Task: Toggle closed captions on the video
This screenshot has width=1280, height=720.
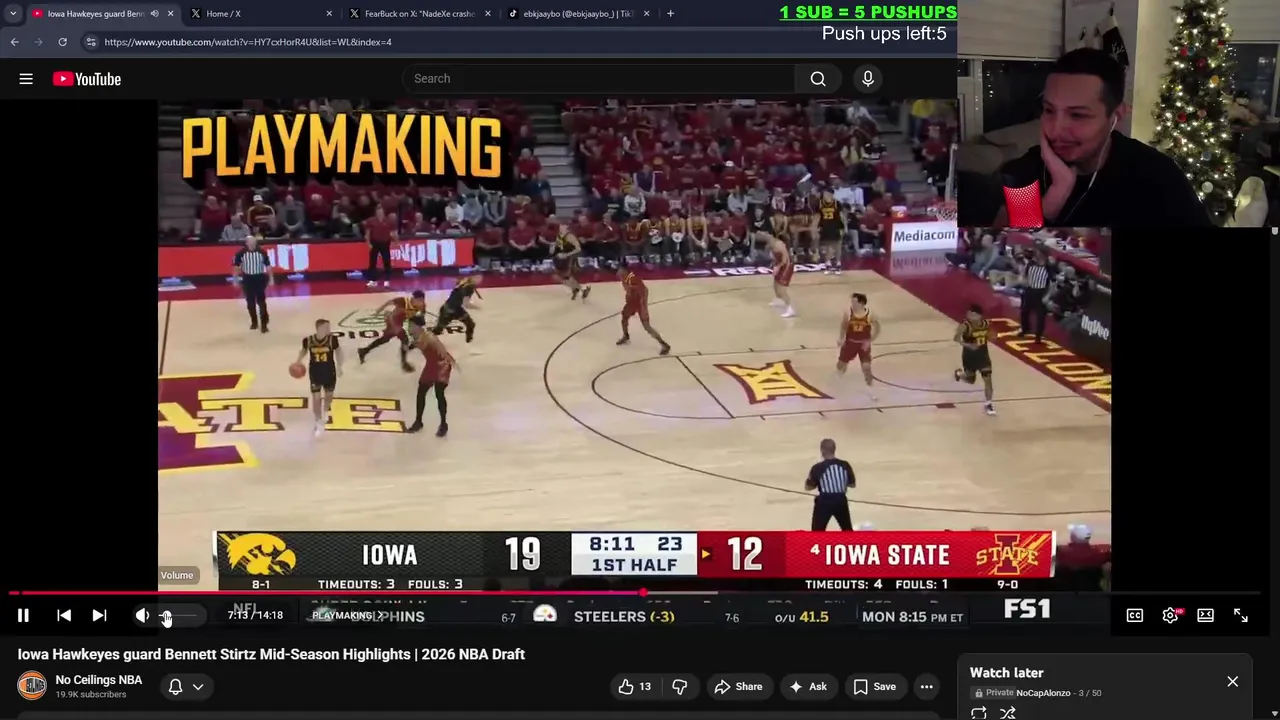Action: [x=1135, y=616]
